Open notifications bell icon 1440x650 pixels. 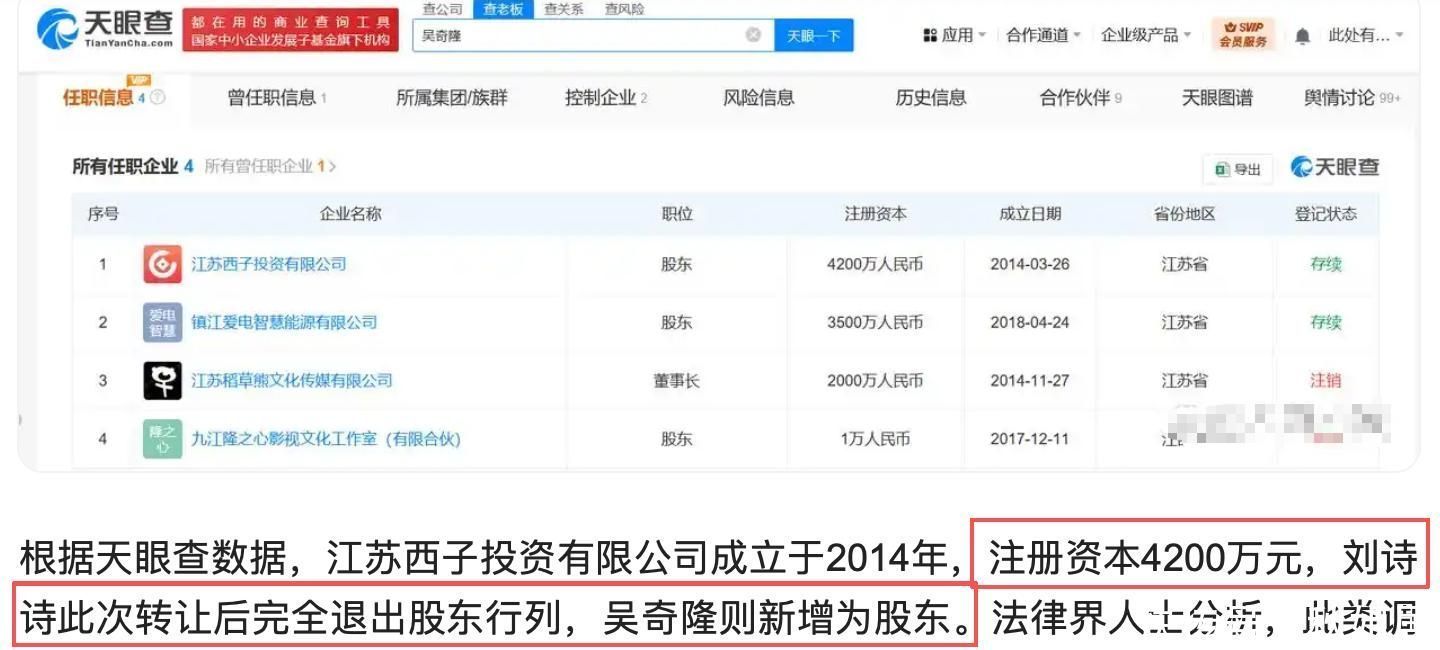click(x=1302, y=36)
